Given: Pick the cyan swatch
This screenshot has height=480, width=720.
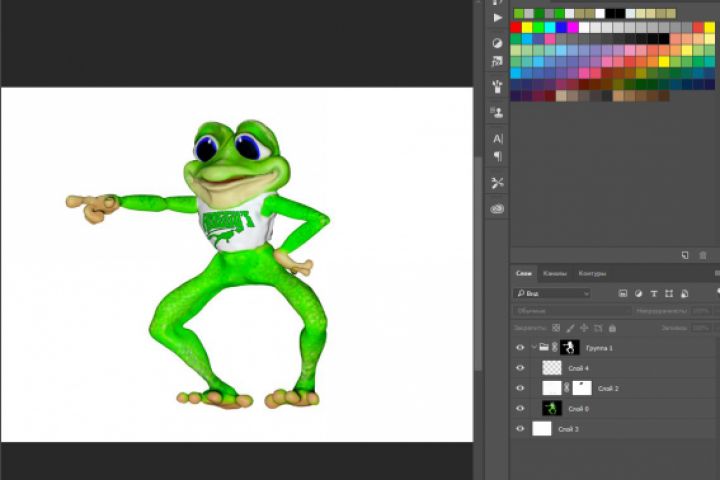Looking at the screenshot, I should click(x=550, y=28).
